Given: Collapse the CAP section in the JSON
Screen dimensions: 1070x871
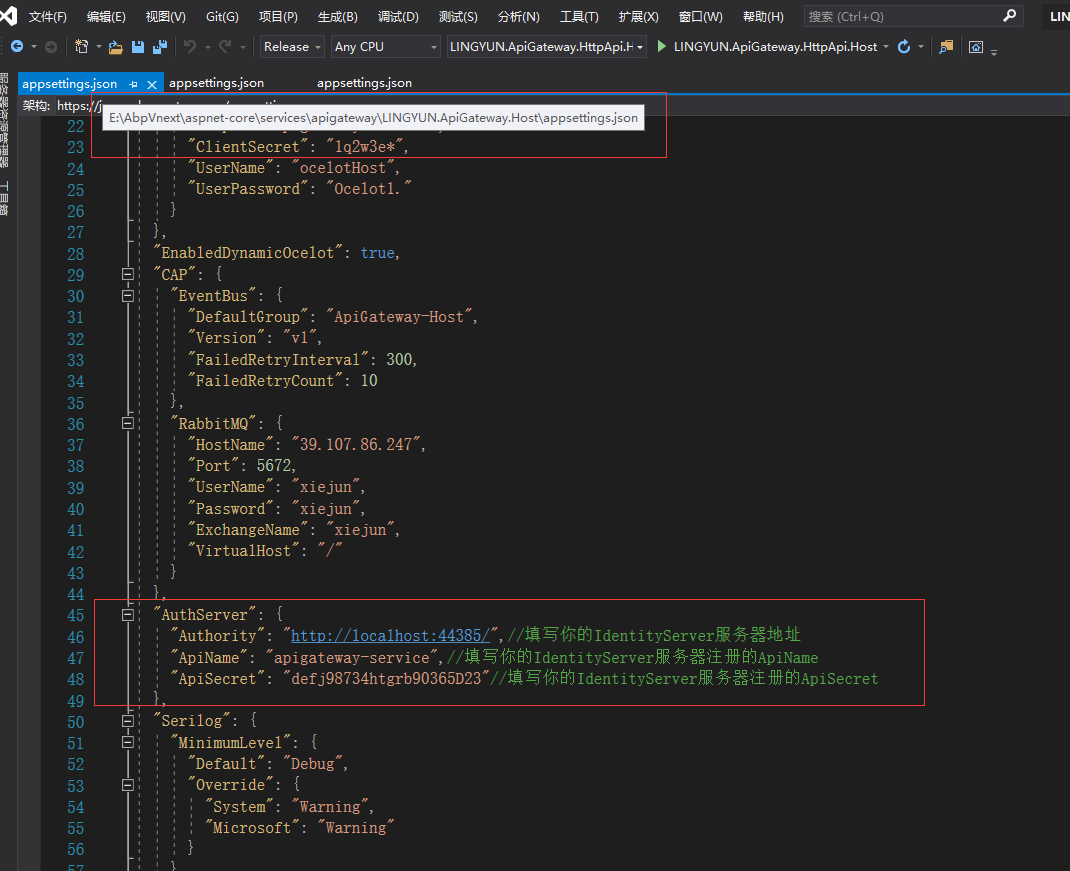Looking at the screenshot, I should point(128,274).
